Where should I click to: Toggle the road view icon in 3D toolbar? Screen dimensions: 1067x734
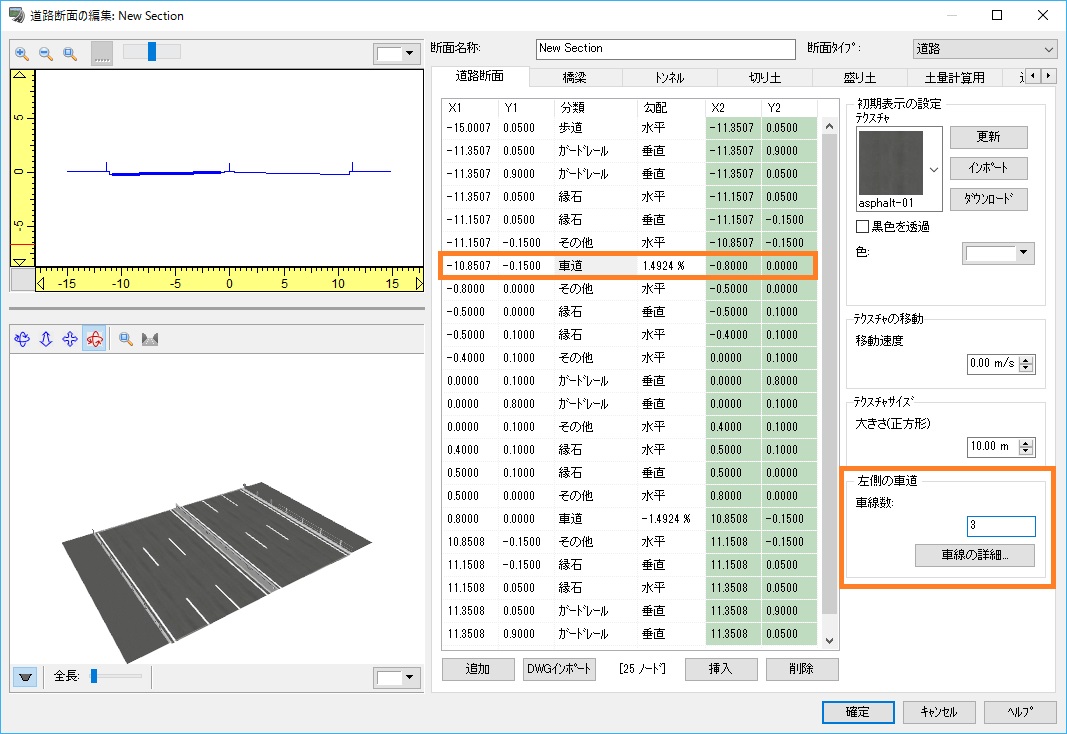click(x=151, y=339)
